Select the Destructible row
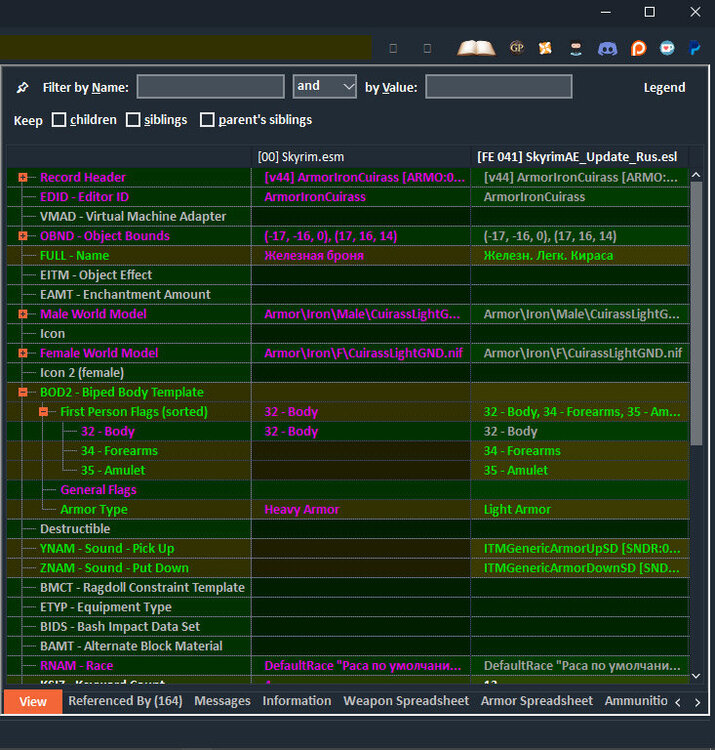 point(348,529)
